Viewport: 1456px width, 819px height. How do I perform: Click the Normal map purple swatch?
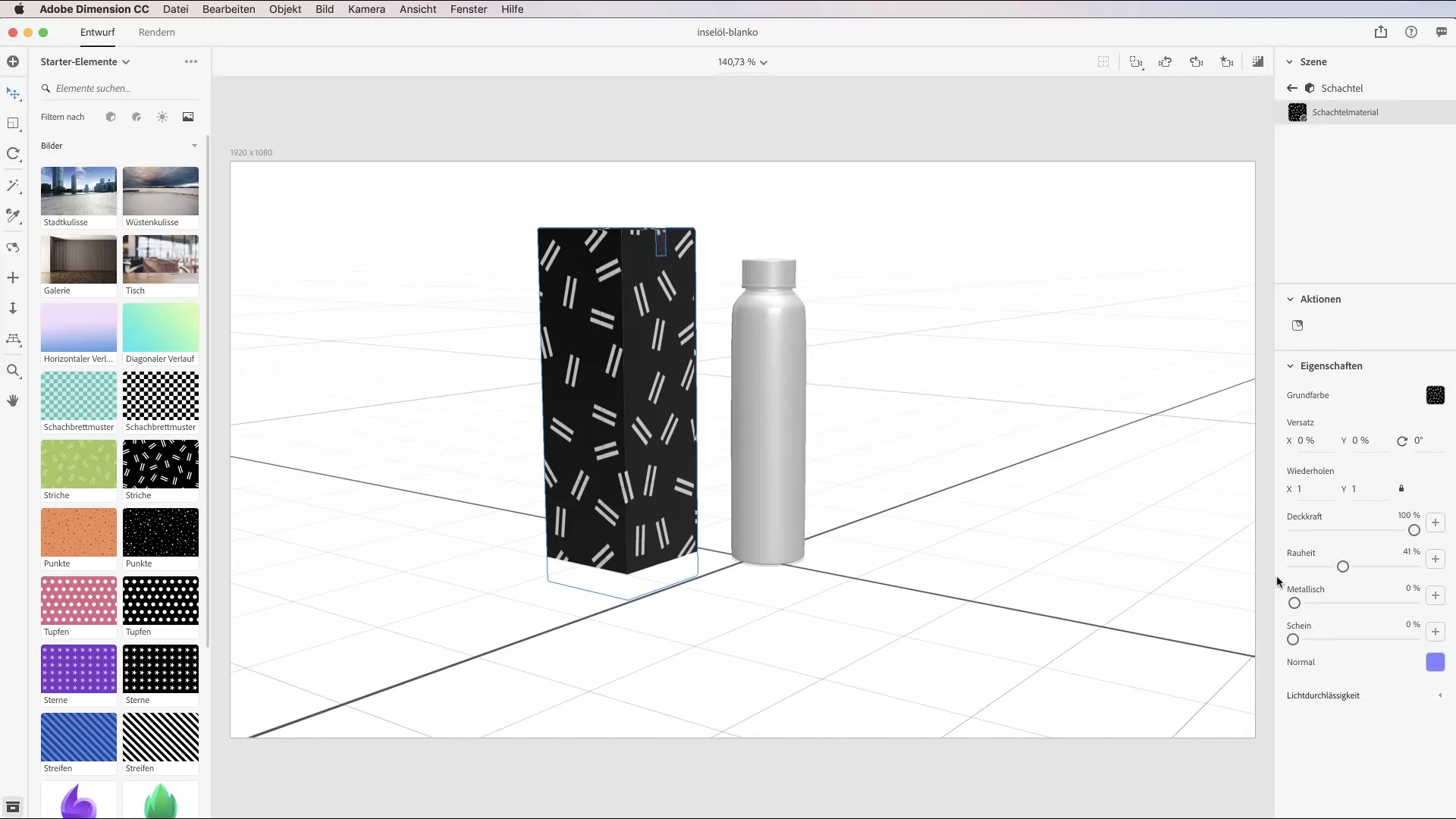tap(1436, 662)
